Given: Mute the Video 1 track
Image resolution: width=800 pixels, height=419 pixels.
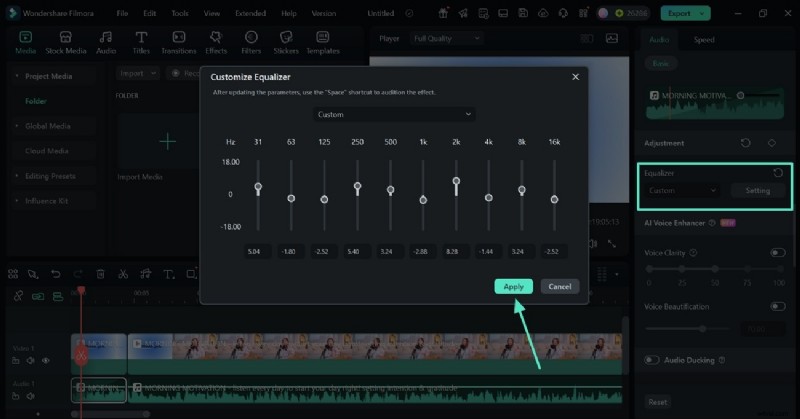Looking at the screenshot, I should tap(31, 361).
